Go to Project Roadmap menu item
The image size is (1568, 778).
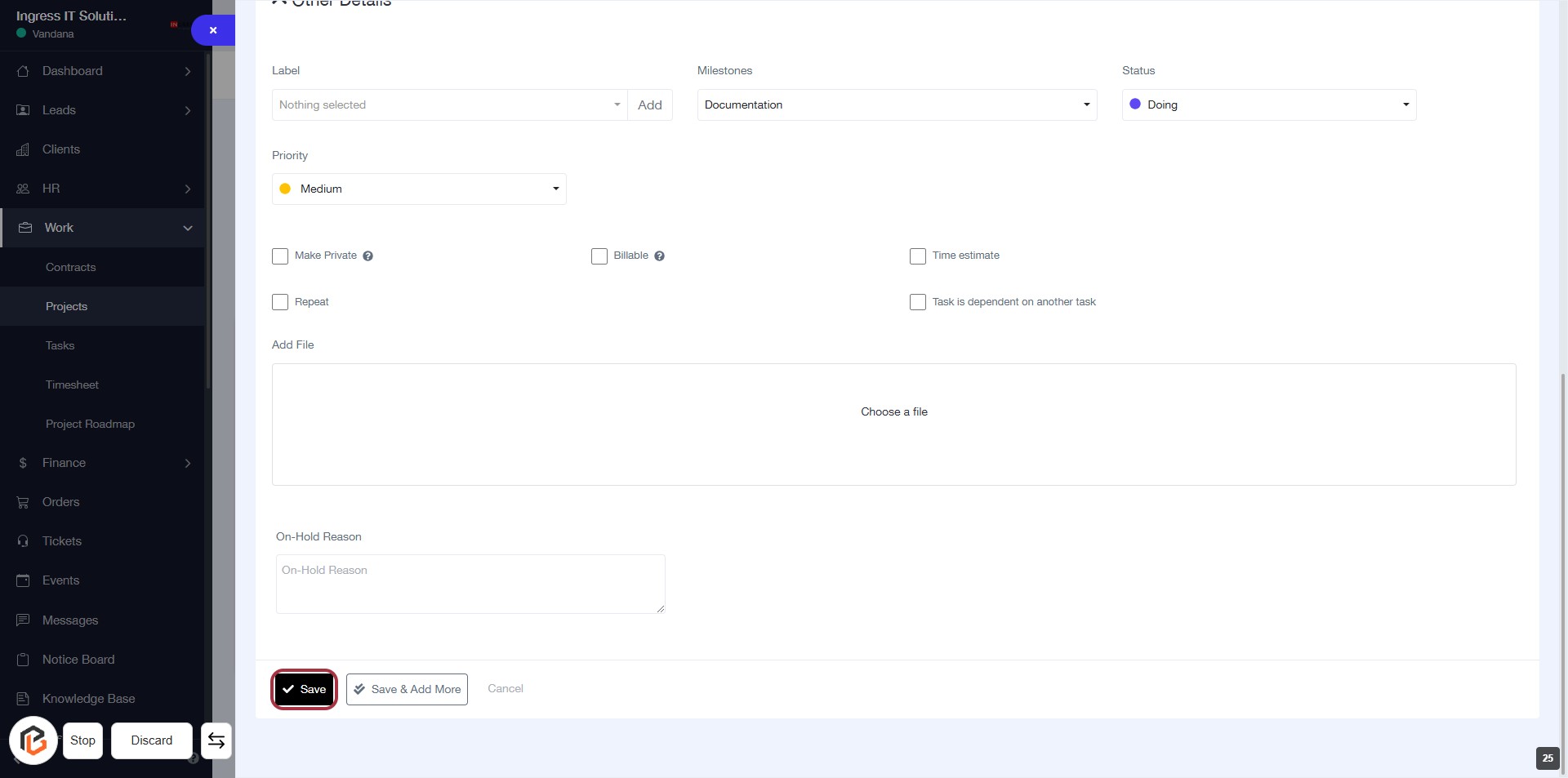(90, 424)
